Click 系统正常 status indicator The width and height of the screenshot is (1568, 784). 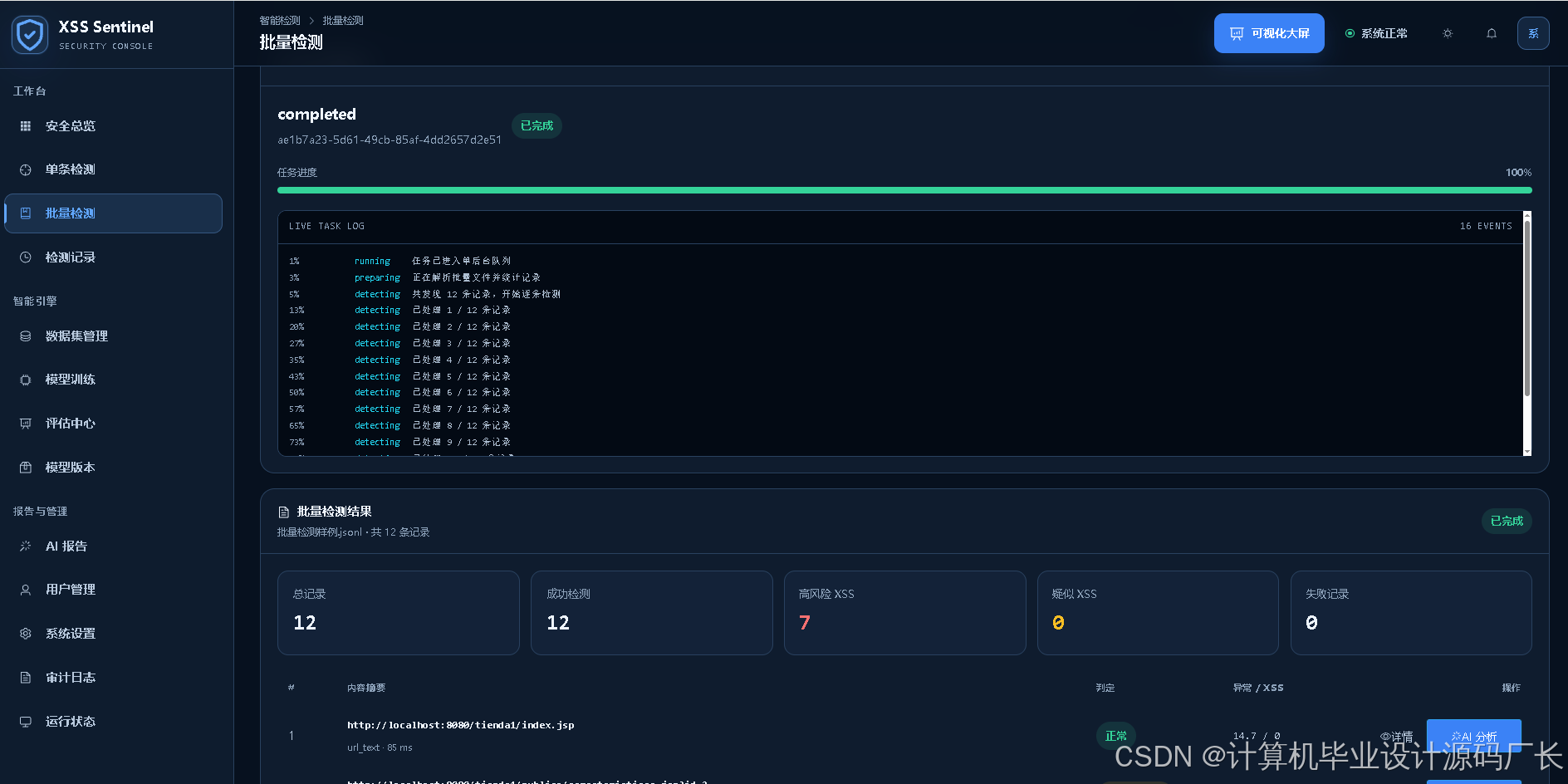coord(1376,33)
